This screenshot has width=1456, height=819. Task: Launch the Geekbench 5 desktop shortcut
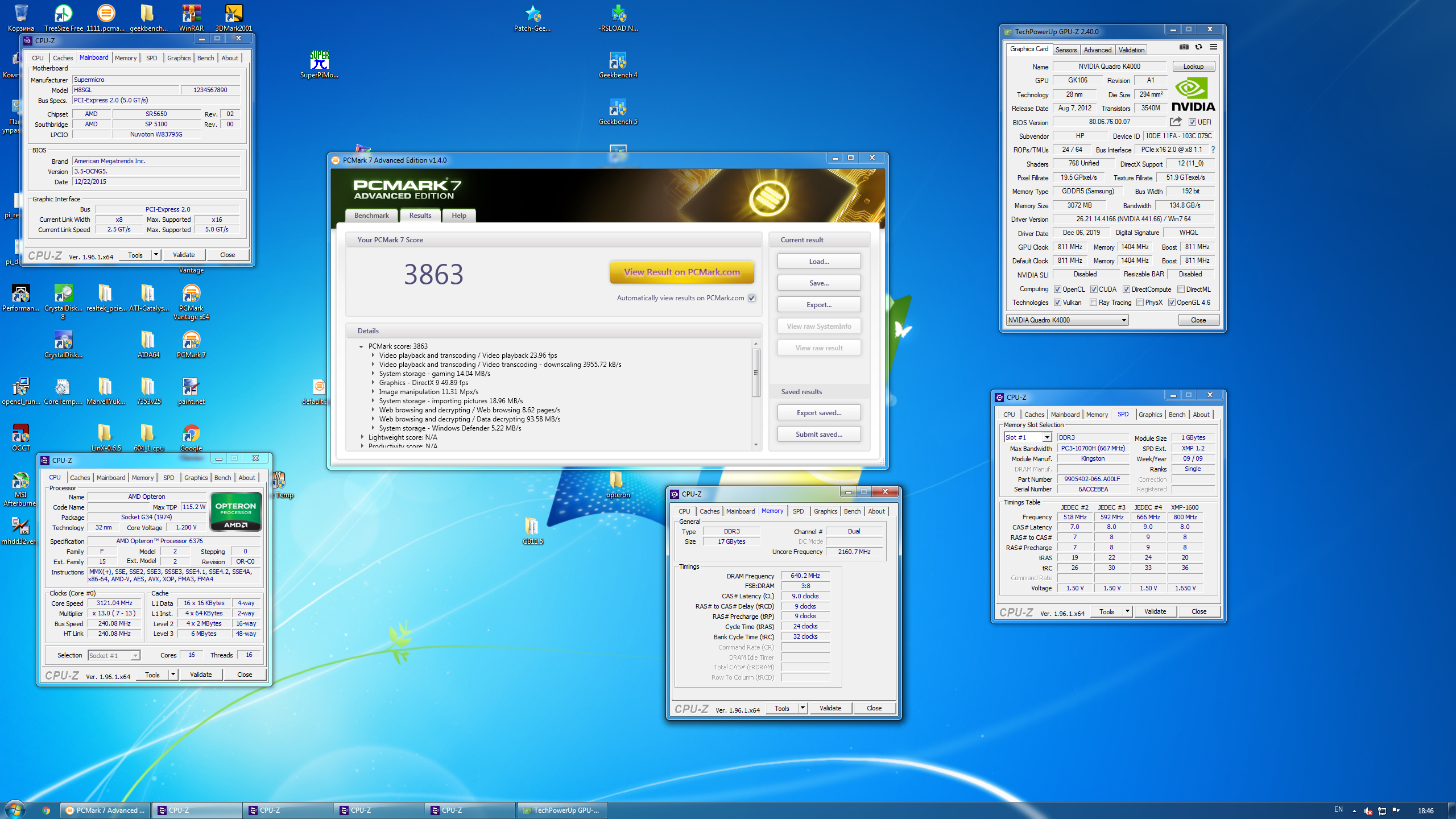[x=618, y=111]
